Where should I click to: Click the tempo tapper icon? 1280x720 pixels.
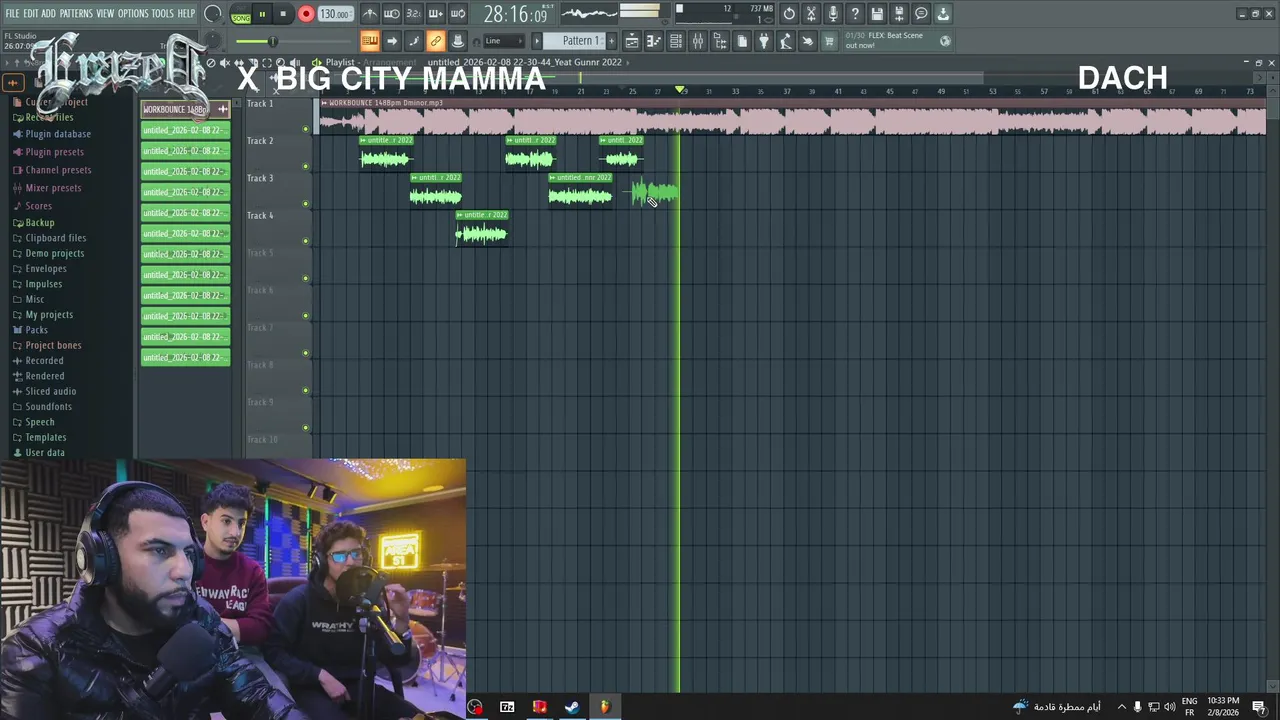click(786, 41)
